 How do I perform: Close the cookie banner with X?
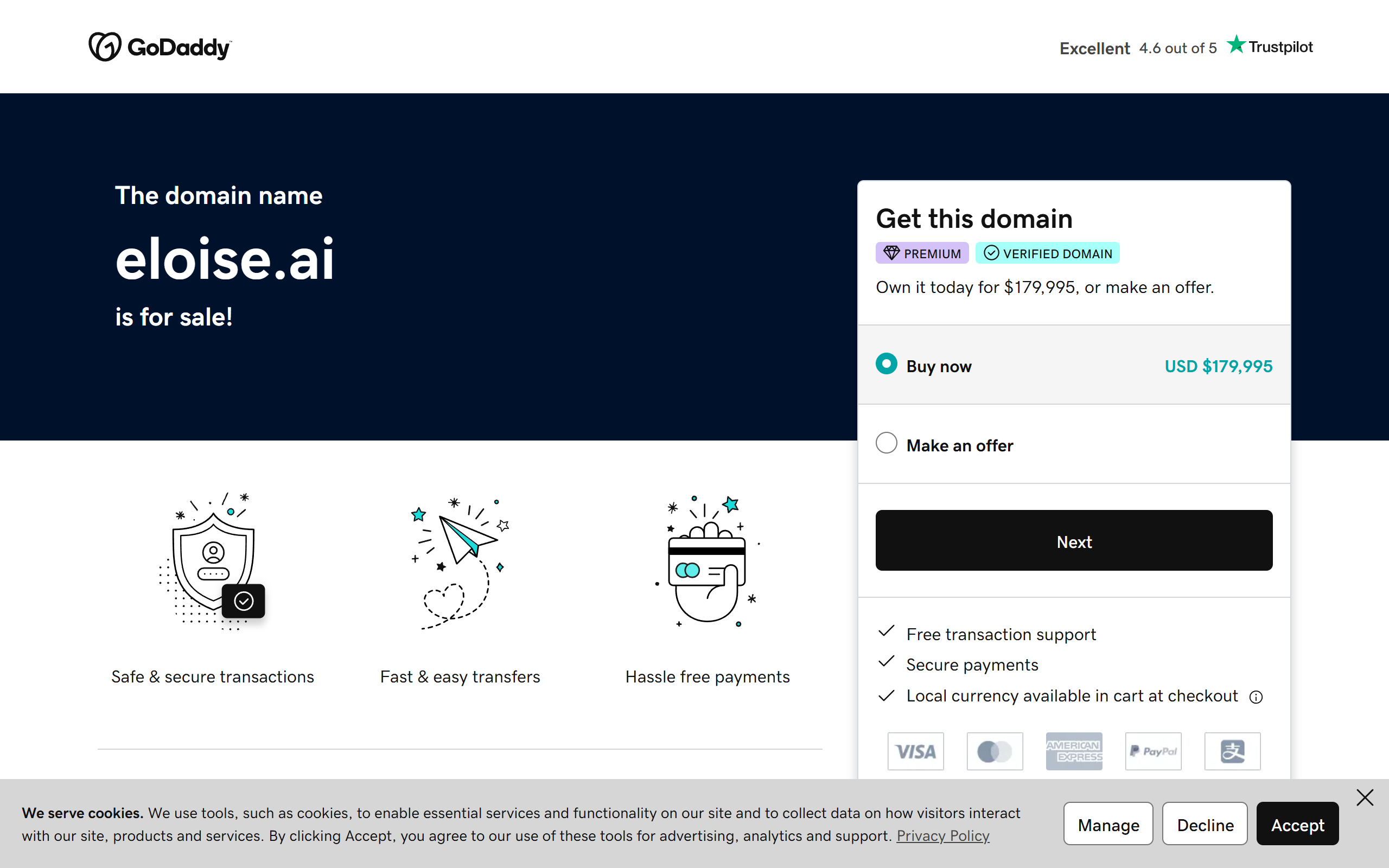click(1365, 797)
